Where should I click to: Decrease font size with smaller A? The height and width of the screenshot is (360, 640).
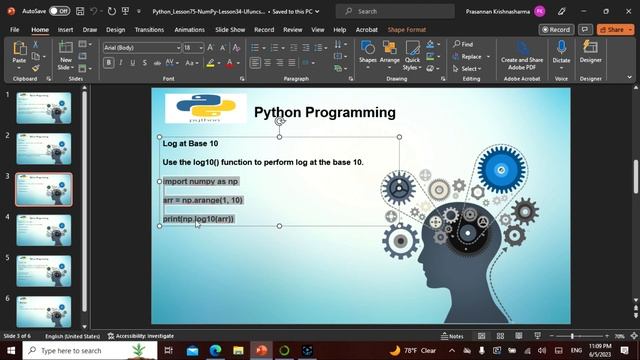pos(223,48)
